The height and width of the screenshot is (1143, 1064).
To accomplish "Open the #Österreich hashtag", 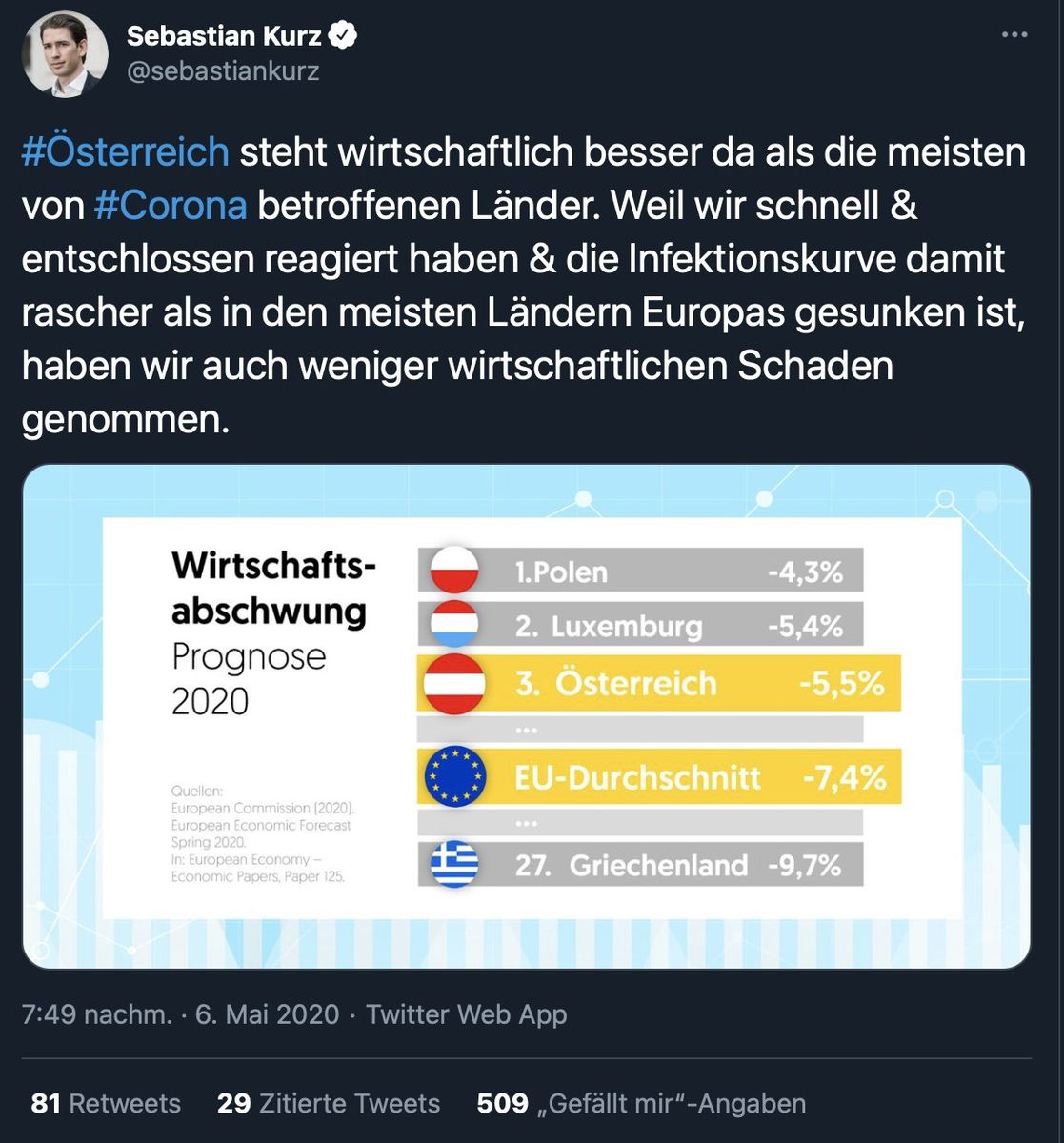I will 125,152.
